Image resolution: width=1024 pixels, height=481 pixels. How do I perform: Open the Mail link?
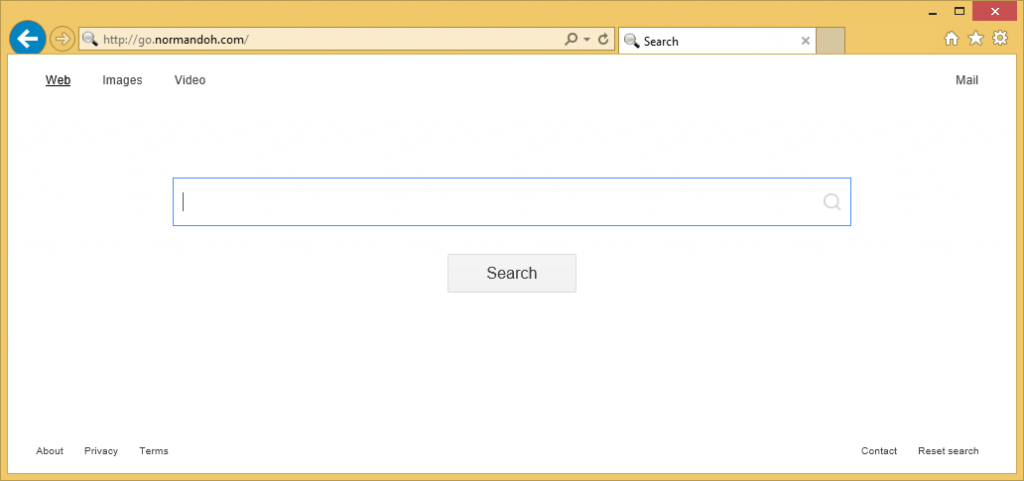[967, 80]
